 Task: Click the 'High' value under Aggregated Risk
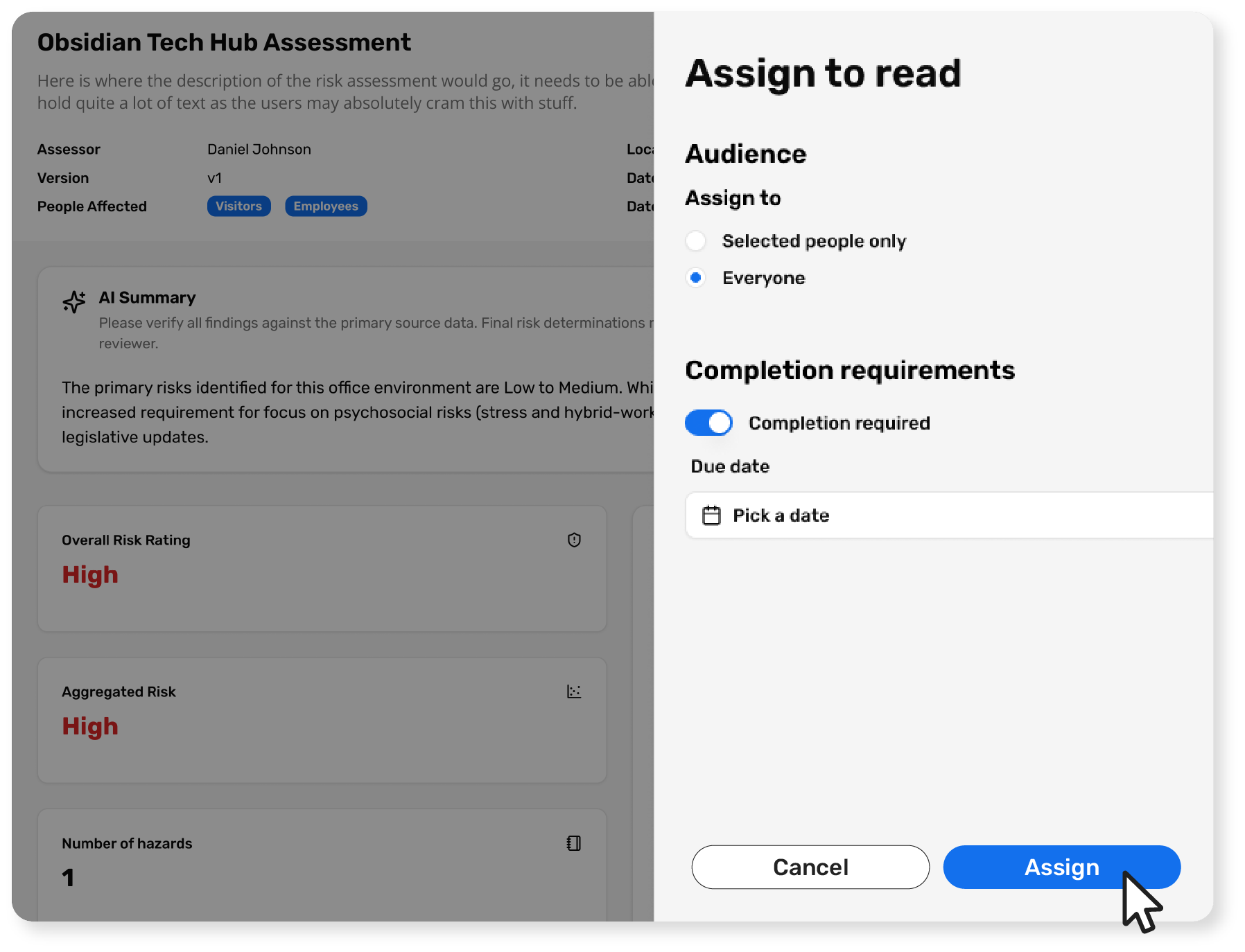(90, 727)
